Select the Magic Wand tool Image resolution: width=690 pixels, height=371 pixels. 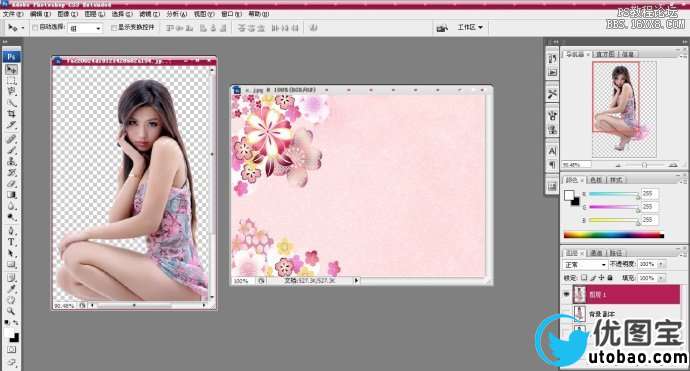coord(11,103)
